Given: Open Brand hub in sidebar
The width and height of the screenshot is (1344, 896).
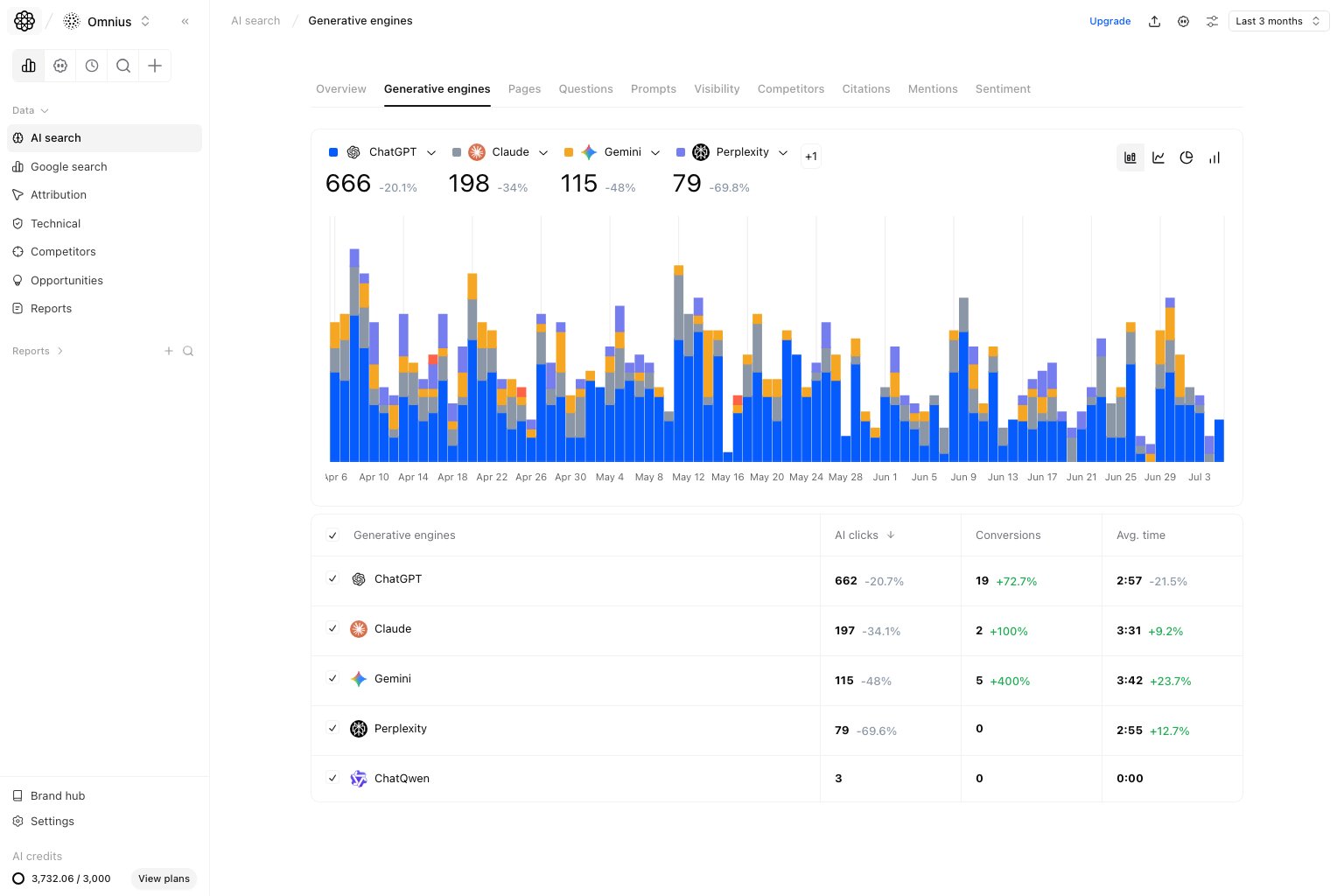Looking at the screenshot, I should 104,795.
